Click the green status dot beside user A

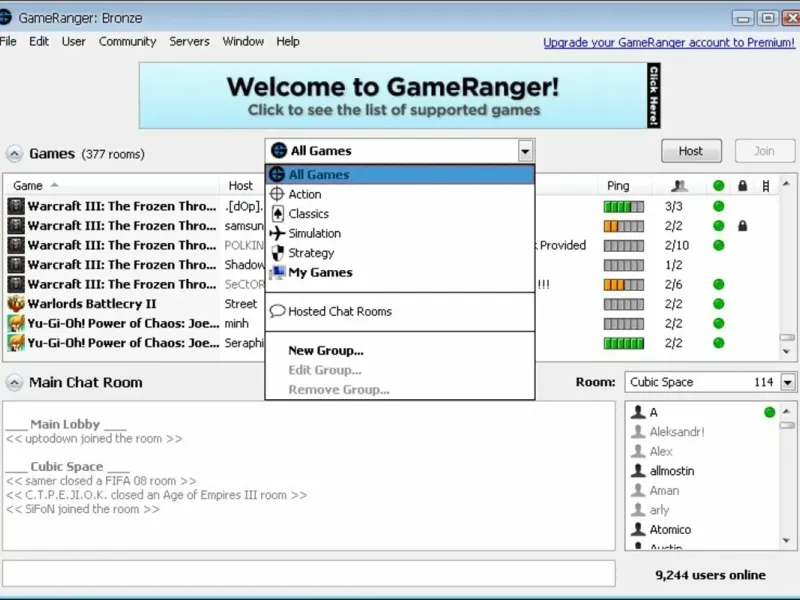[x=770, y=412]
